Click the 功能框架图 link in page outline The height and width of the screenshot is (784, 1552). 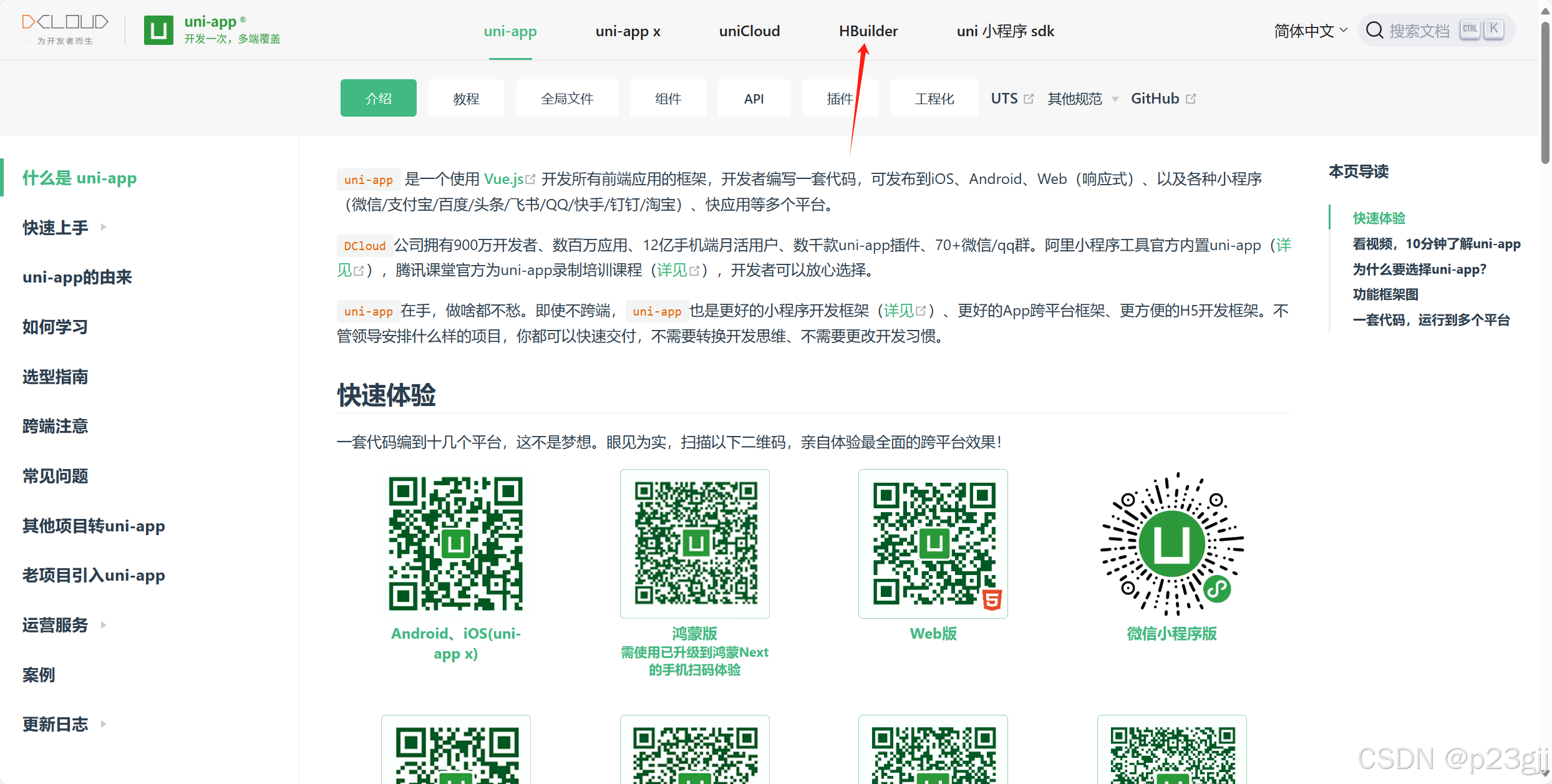1386,294
